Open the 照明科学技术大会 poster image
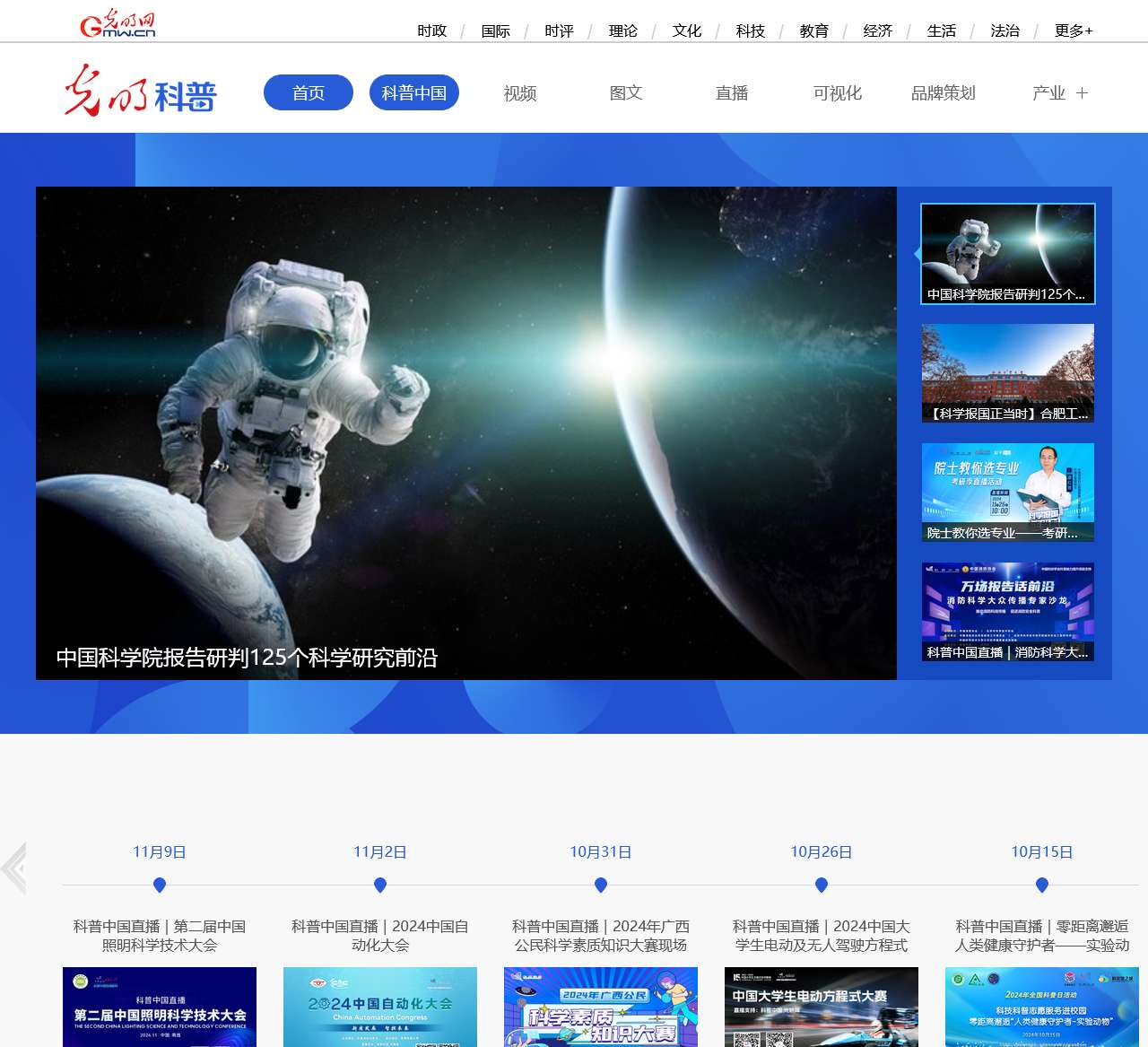 coord(160,1007)
